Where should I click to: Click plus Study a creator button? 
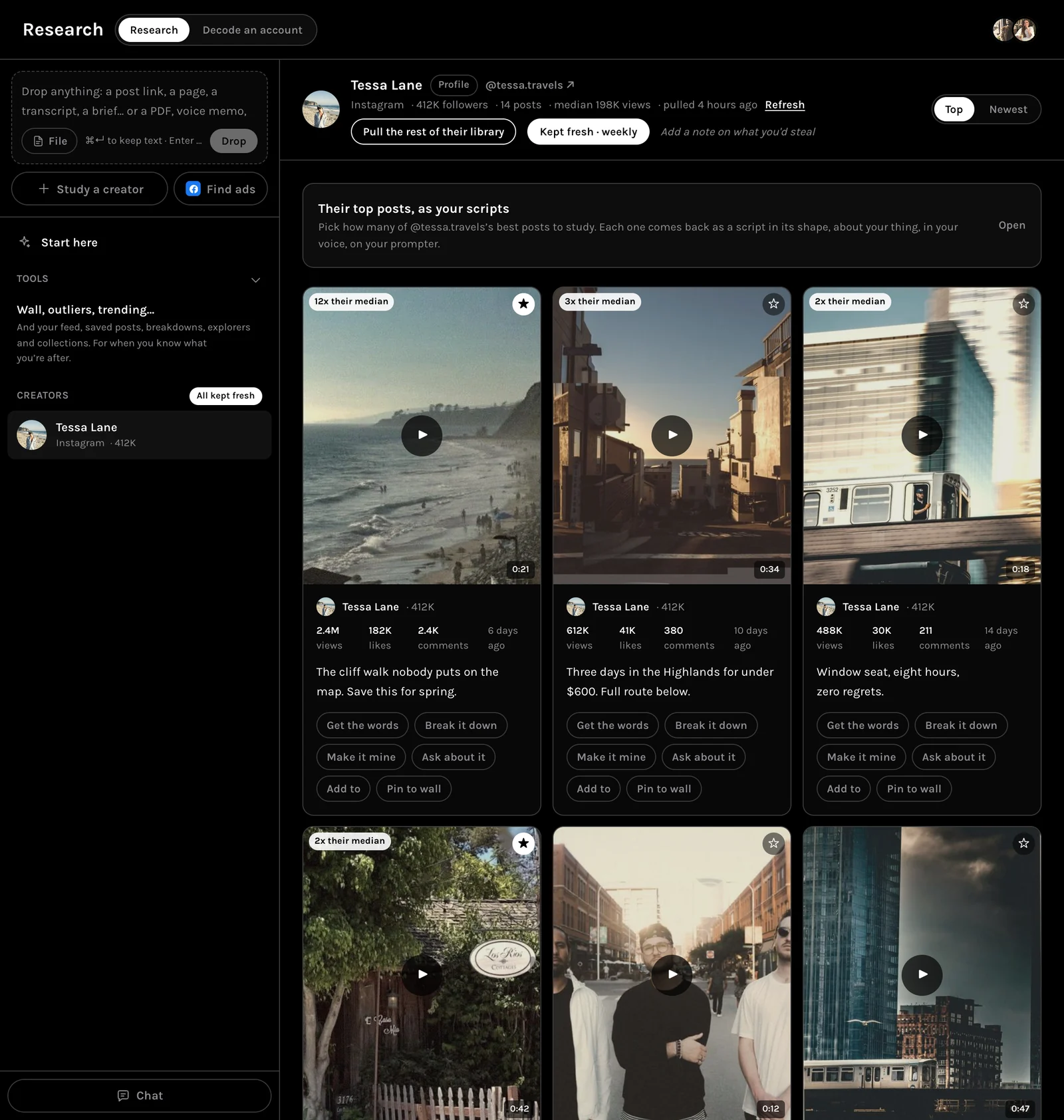(90, 189)
